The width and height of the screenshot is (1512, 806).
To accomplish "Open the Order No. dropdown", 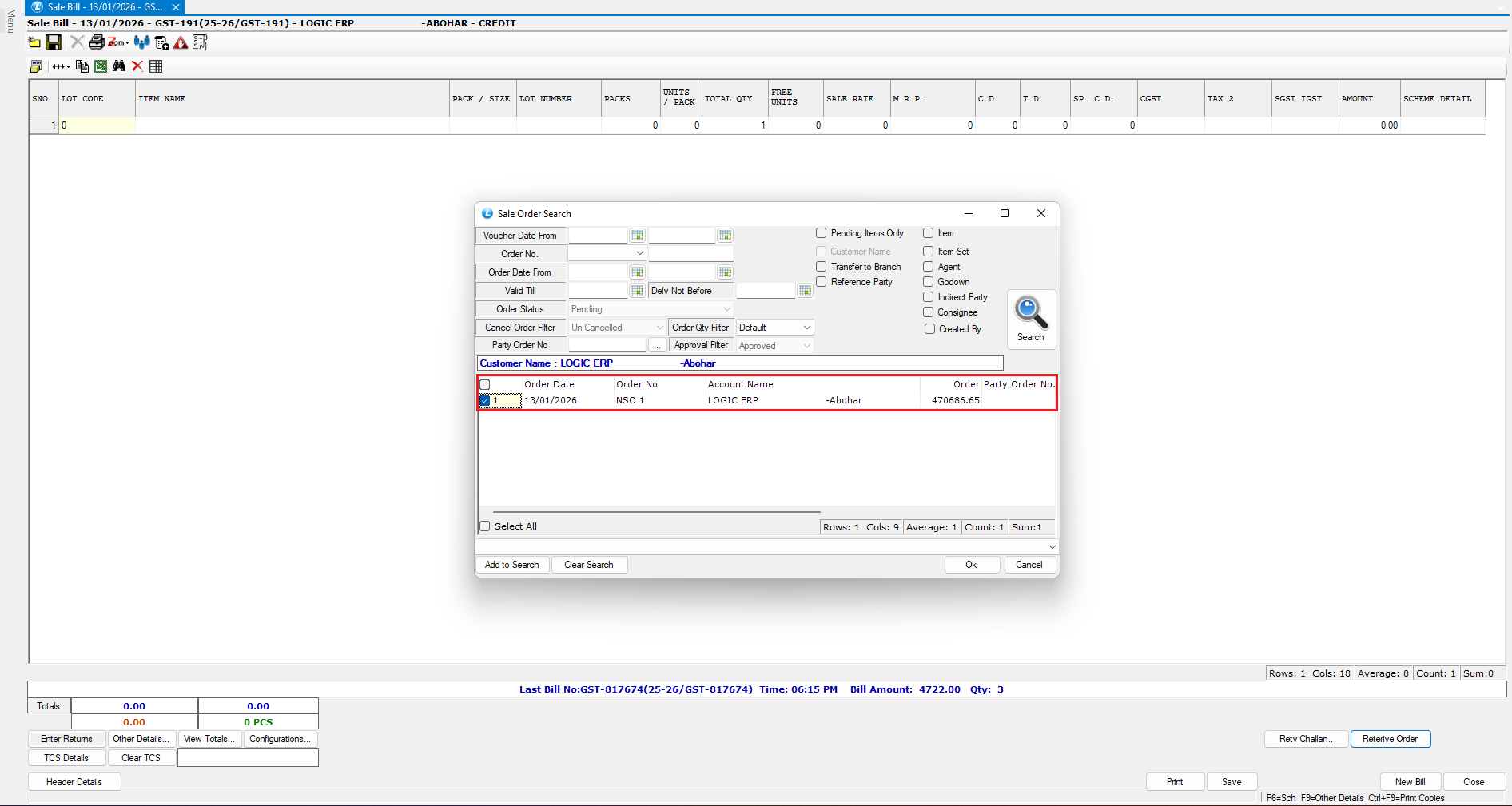I will click(x=639, y=254).
